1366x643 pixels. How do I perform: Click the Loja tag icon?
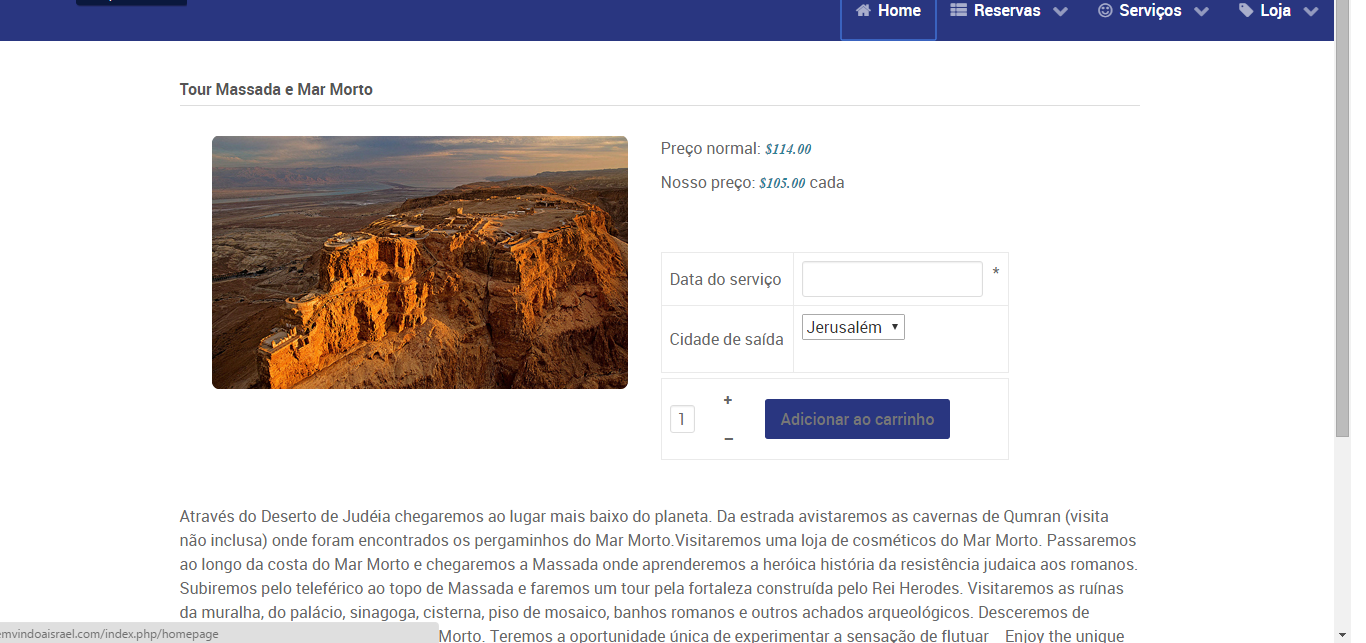click(x=1246, y=11)
